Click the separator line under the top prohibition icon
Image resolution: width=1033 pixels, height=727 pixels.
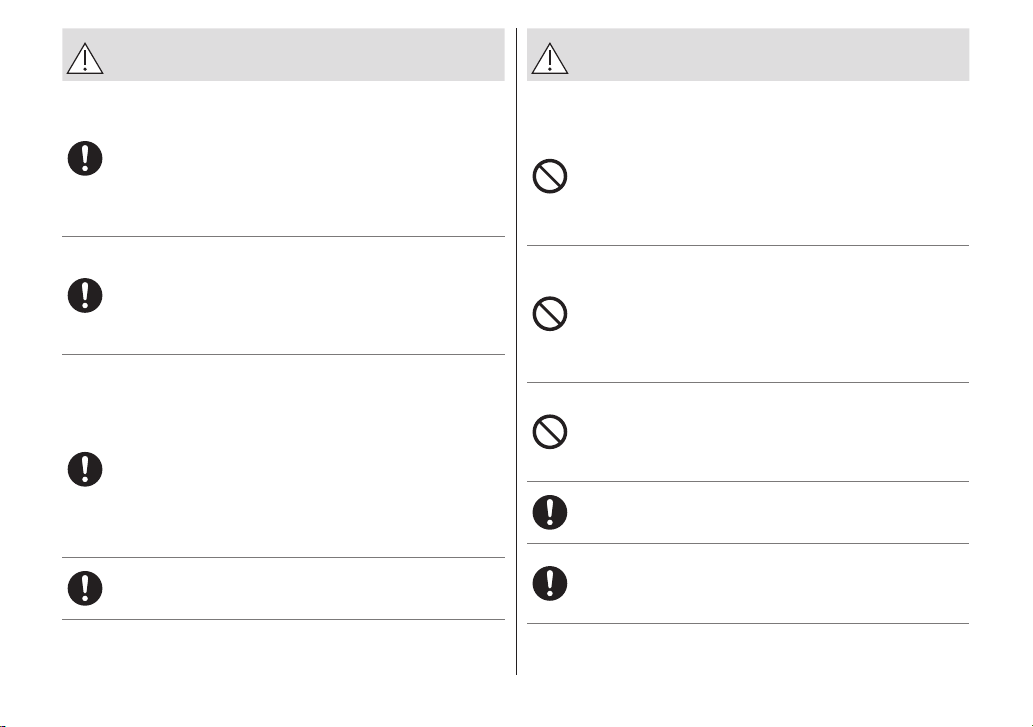(x=748, y=246)
